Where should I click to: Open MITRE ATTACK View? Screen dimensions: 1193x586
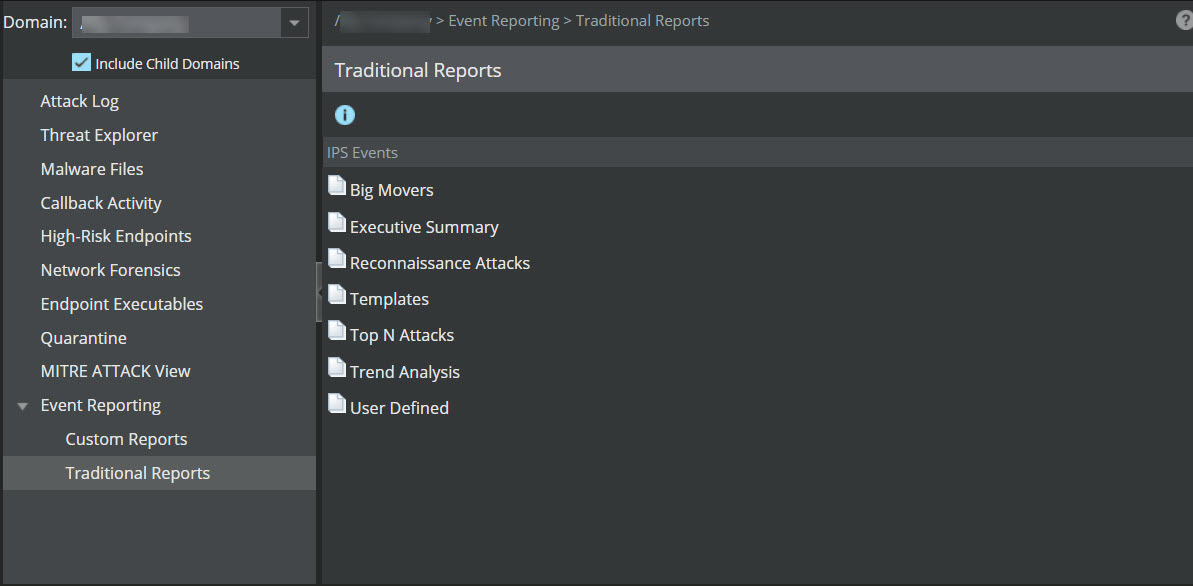click(x=116, y=371)
